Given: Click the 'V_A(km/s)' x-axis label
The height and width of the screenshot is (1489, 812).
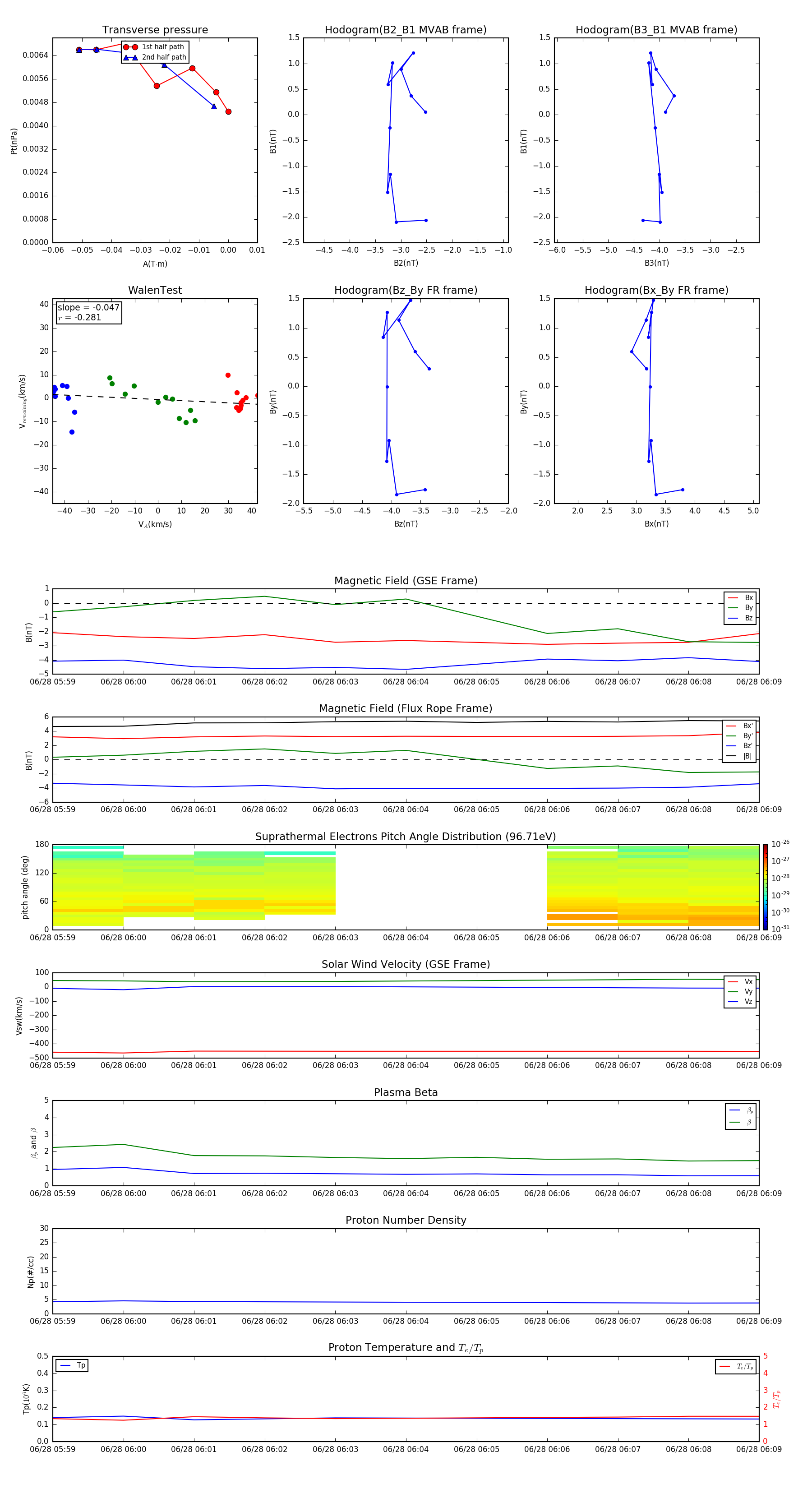Looking at the screenshot, I should [155, 524].
